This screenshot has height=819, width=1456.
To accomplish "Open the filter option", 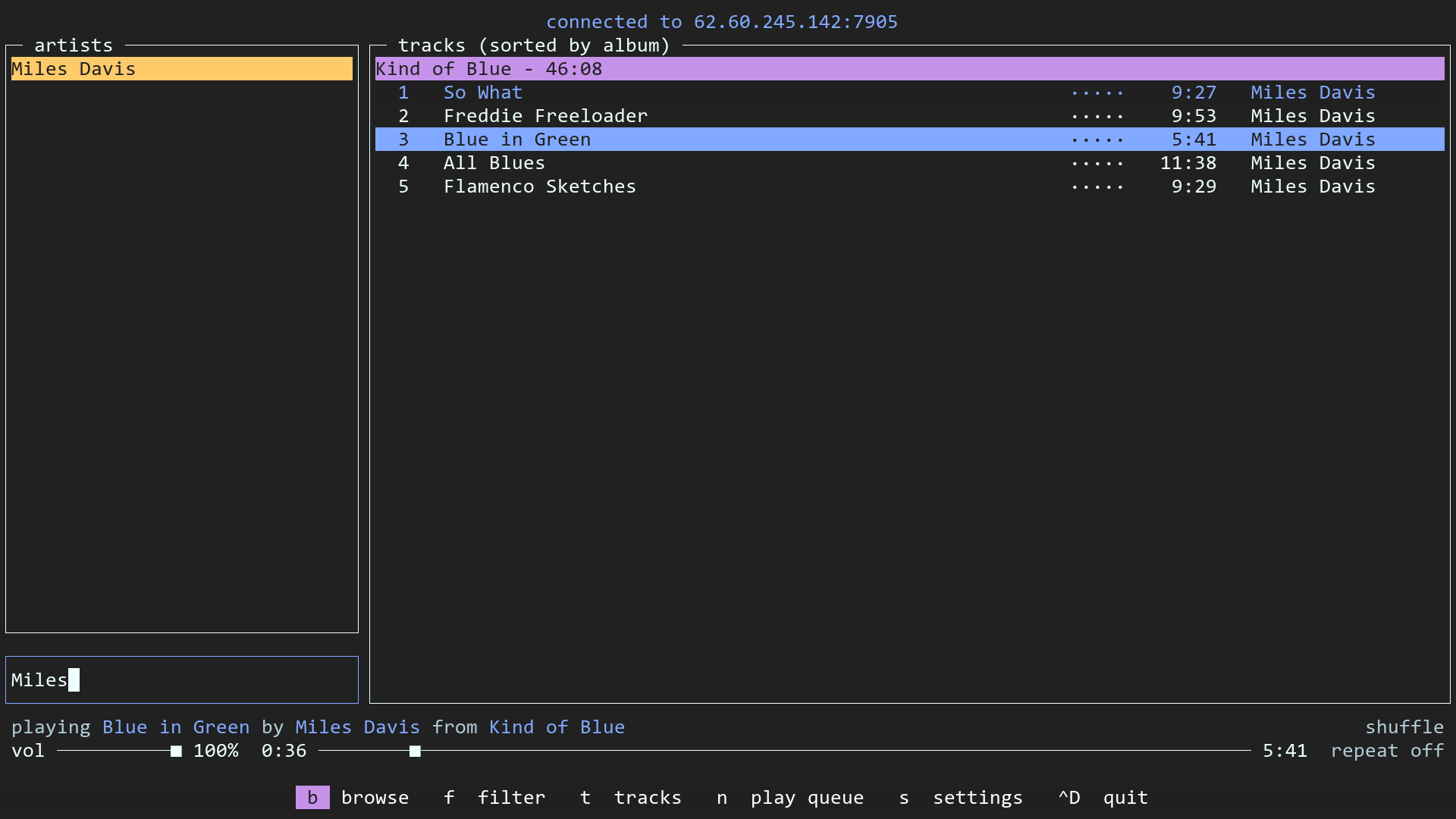I will (x=510, y=798).
